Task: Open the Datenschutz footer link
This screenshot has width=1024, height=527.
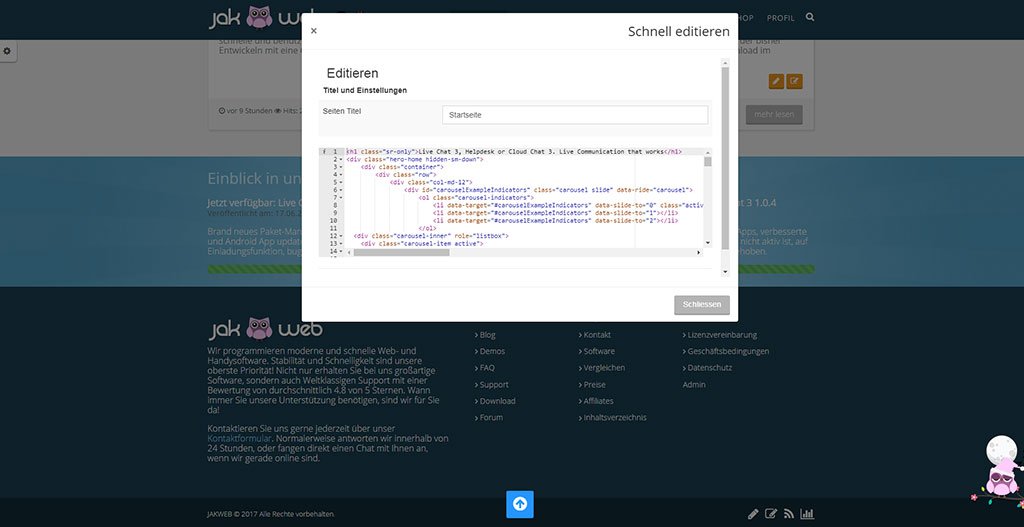Action: 709,368
